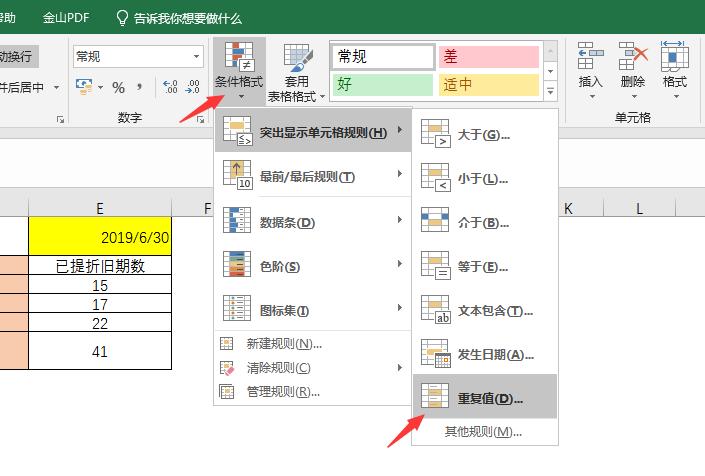Choose 等于(E) equal-to rule
Image resolution: width=705 pixels, height=476 pixels.
tap(485, 267)
